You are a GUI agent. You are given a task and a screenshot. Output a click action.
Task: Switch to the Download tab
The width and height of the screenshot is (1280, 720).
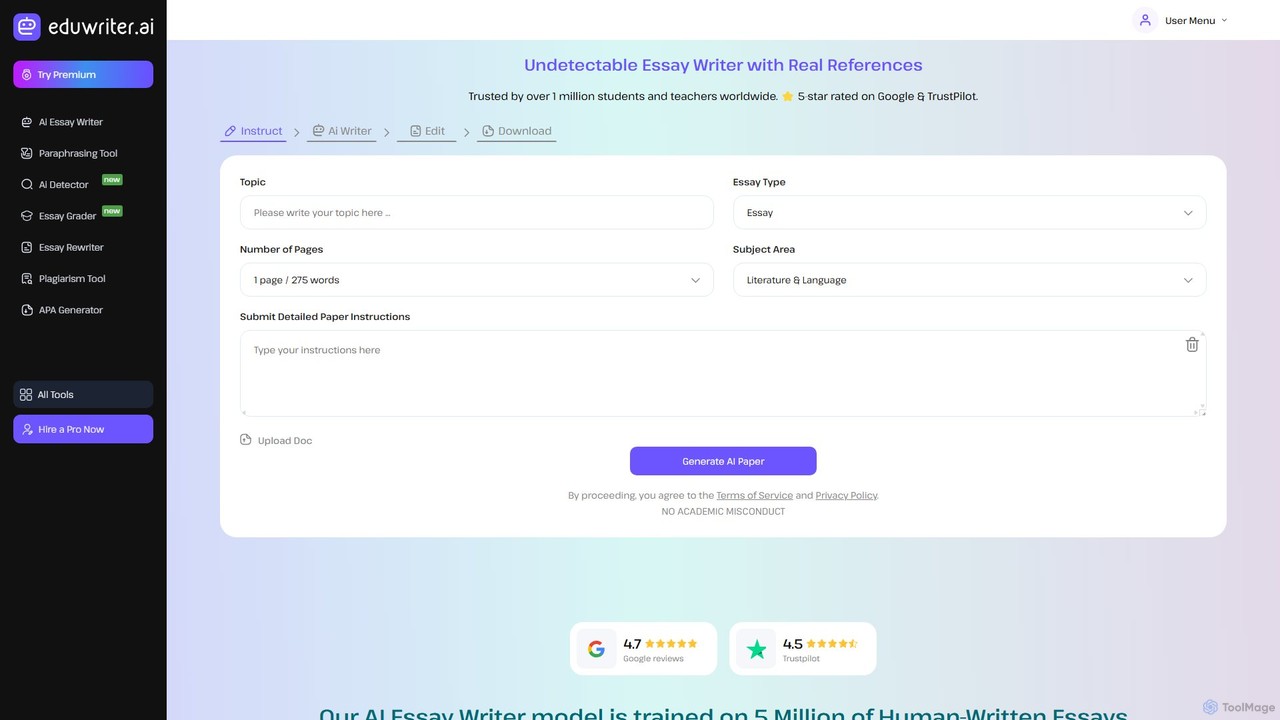point(516,131)
